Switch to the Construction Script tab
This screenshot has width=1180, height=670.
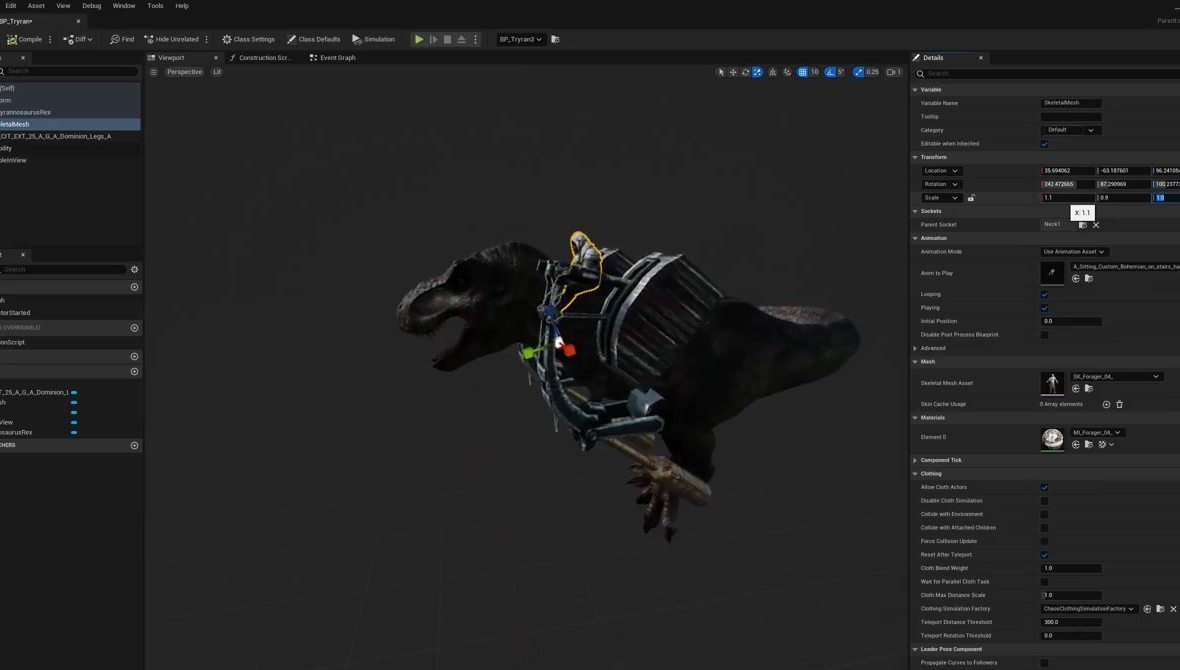pos(260,57)
